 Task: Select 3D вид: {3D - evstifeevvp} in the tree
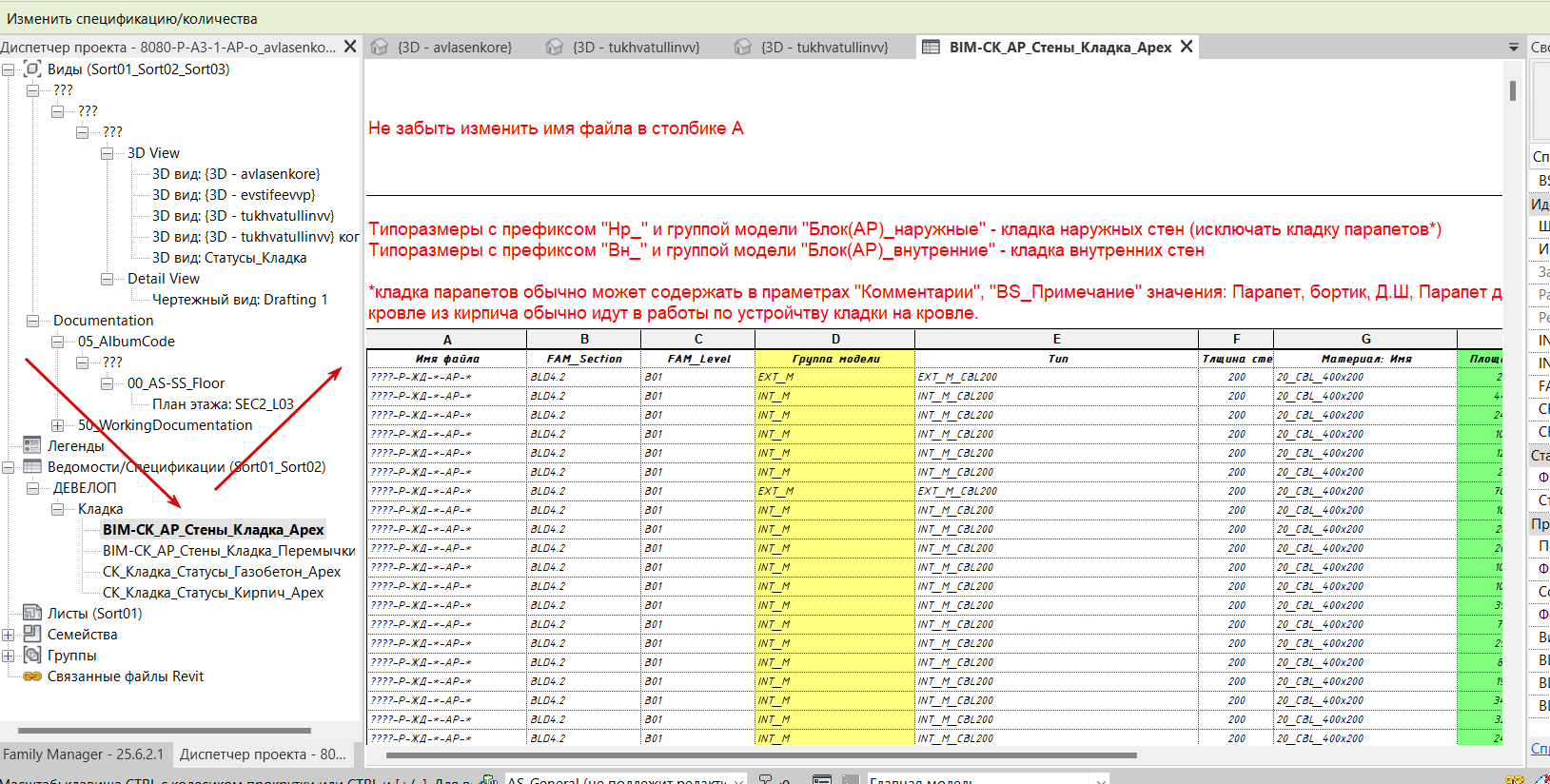click(233, 194)
